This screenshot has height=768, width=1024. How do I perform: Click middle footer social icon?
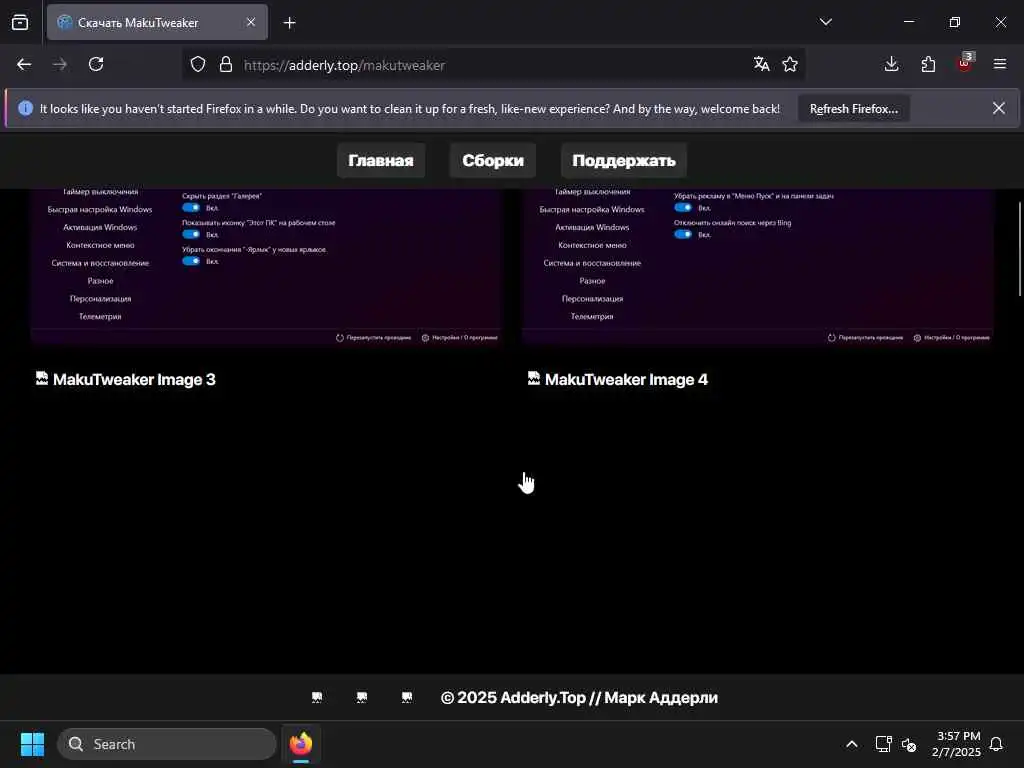(x=362, y=697)
